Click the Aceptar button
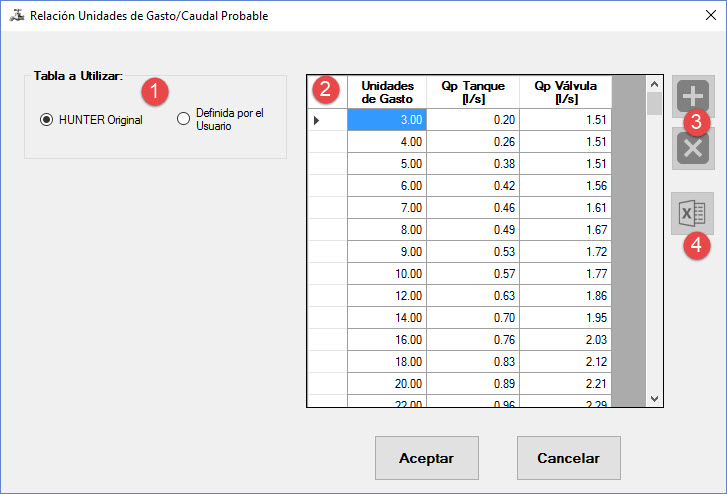 click(x=427, y=458)
